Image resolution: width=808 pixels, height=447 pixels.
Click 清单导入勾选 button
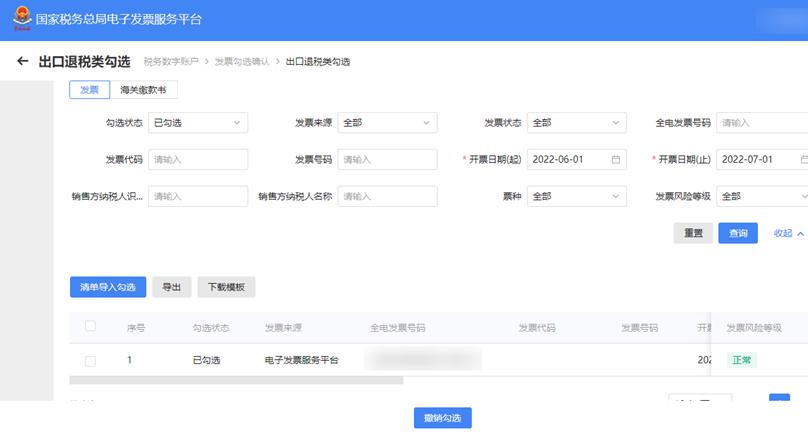coord(108,287)
